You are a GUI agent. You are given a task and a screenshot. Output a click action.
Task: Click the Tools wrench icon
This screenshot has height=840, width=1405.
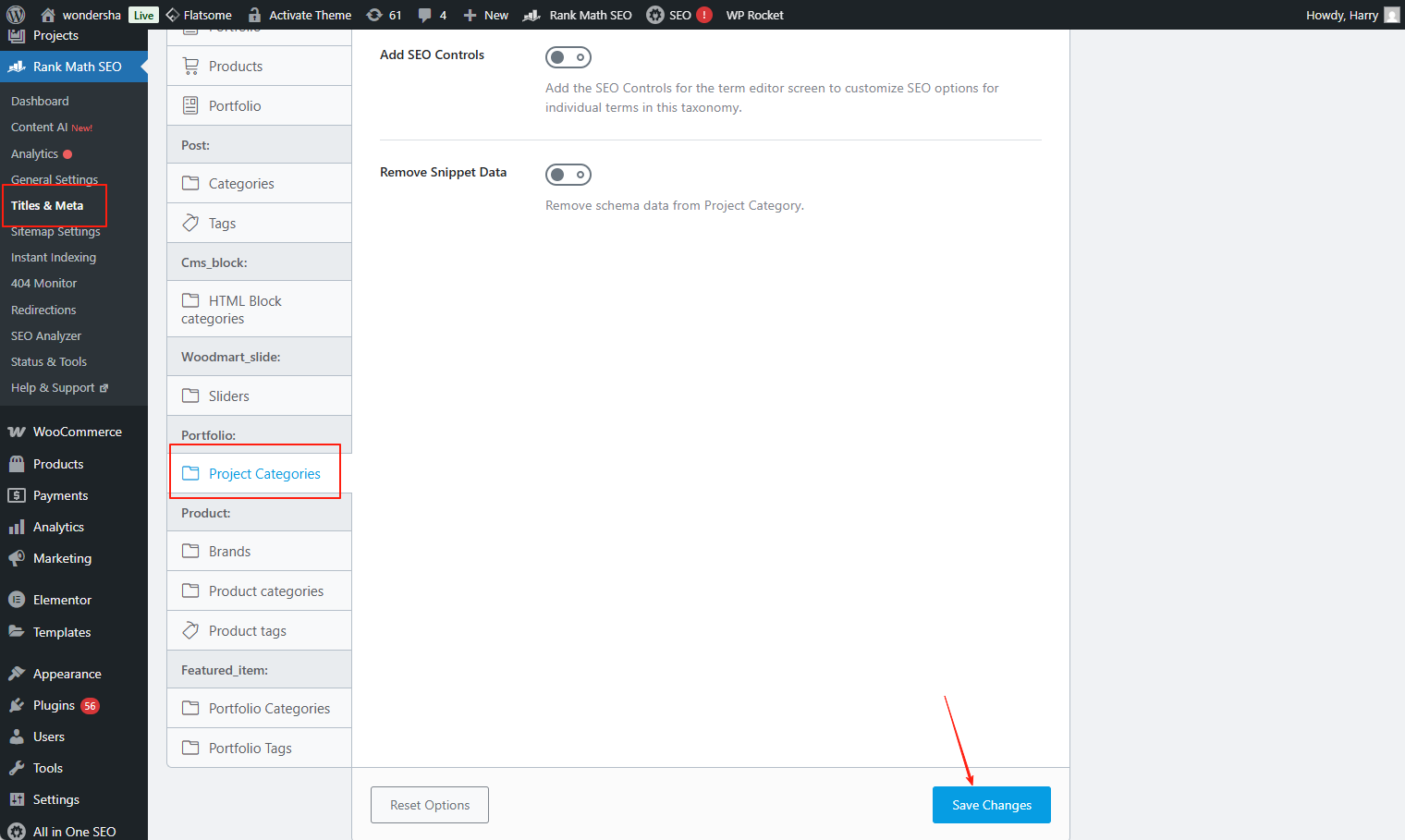tap(17, 768)
